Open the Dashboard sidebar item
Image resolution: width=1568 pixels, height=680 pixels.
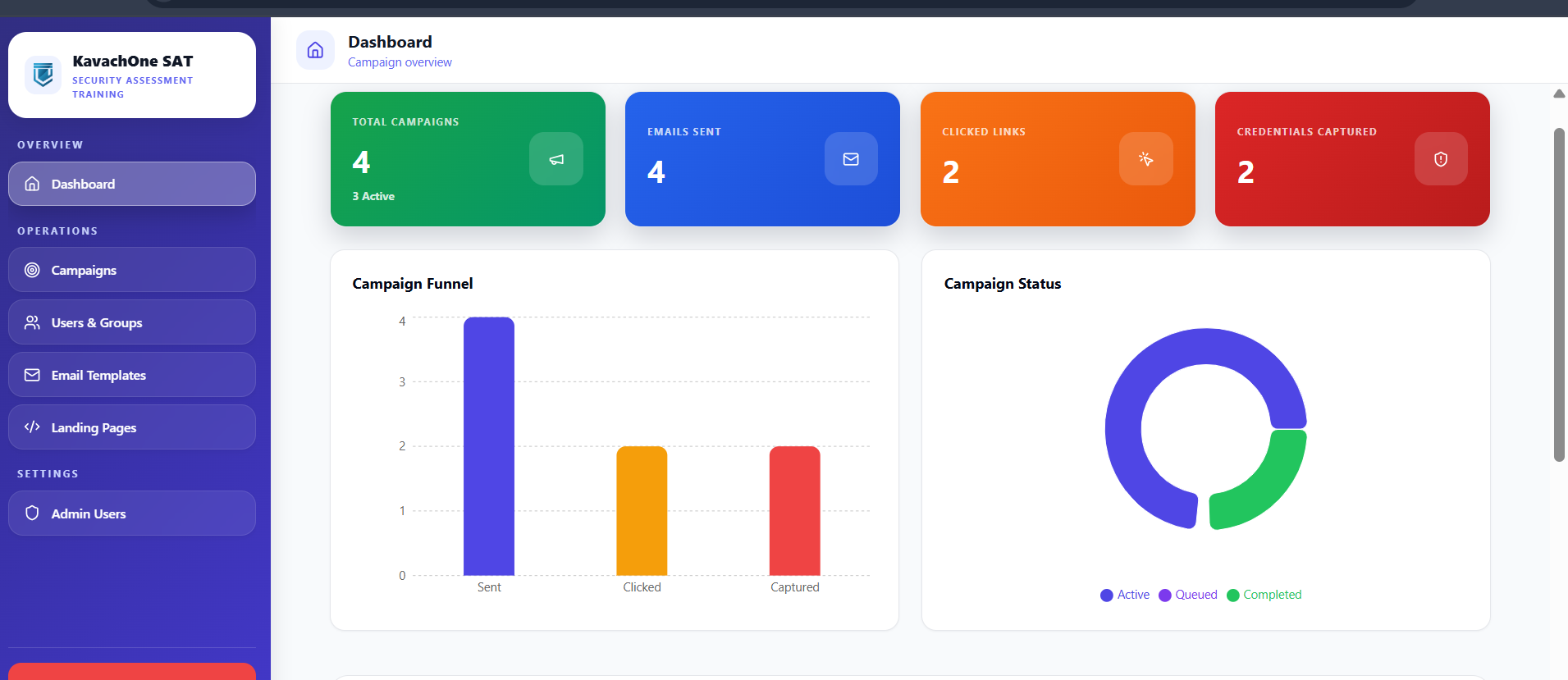tap(132, 184)
